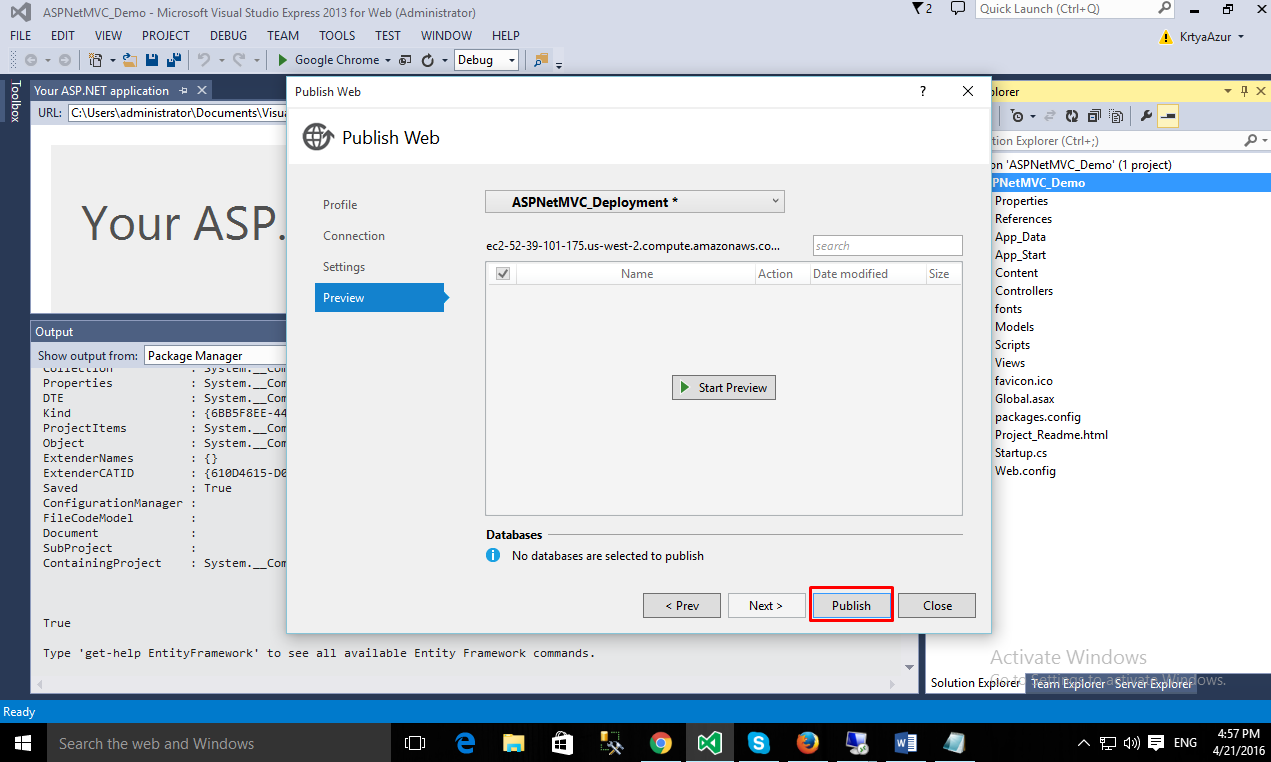The height and width of the screenshot is (762, 1271).
Task: Select Web.config in Solution Explorer
Action: 1025,471
